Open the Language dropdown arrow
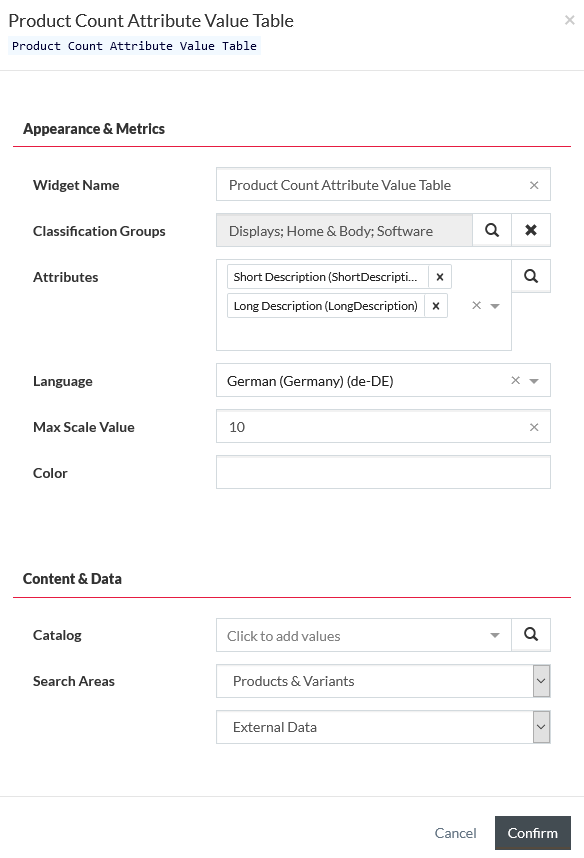This screenshot has height=858, width=584. pos(534,381)
